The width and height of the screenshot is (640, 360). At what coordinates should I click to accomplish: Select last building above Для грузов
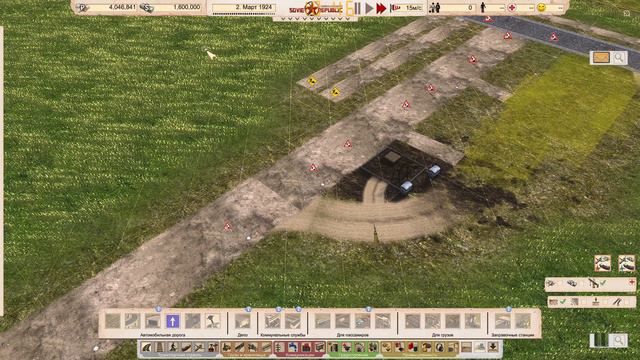(x=472, y=321)
